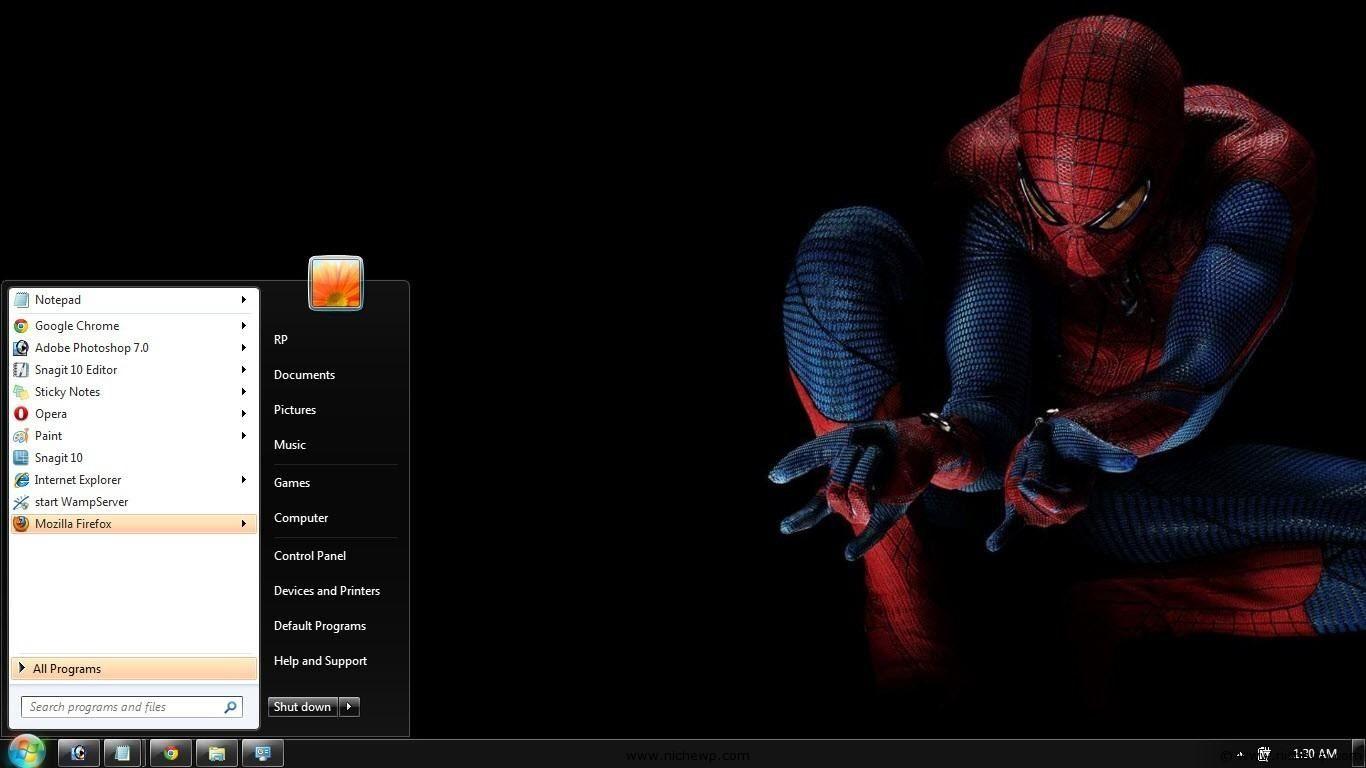Click the 1:30 AM clock
The width and height of the screenshot is (1366, 768).
tap(1314, 754)
